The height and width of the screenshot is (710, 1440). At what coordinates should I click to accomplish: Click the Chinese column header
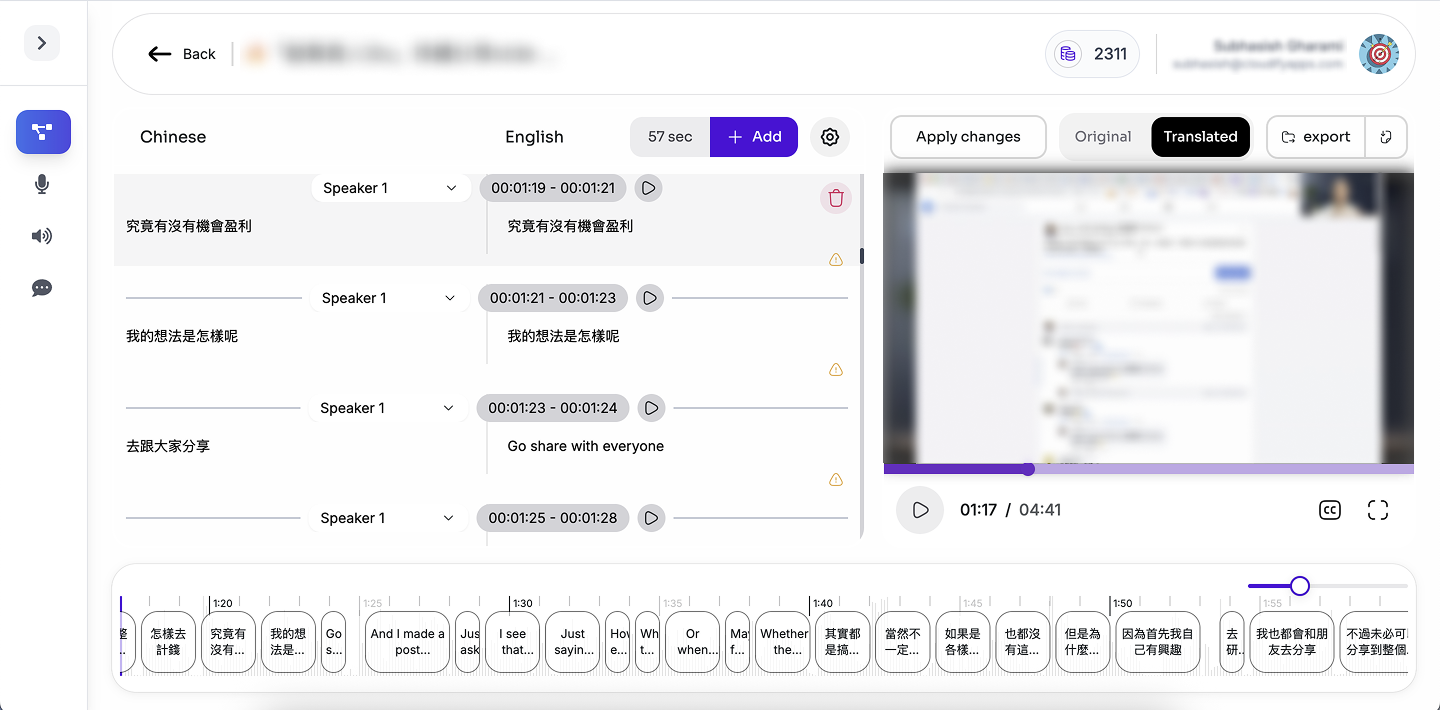point(173,137)
